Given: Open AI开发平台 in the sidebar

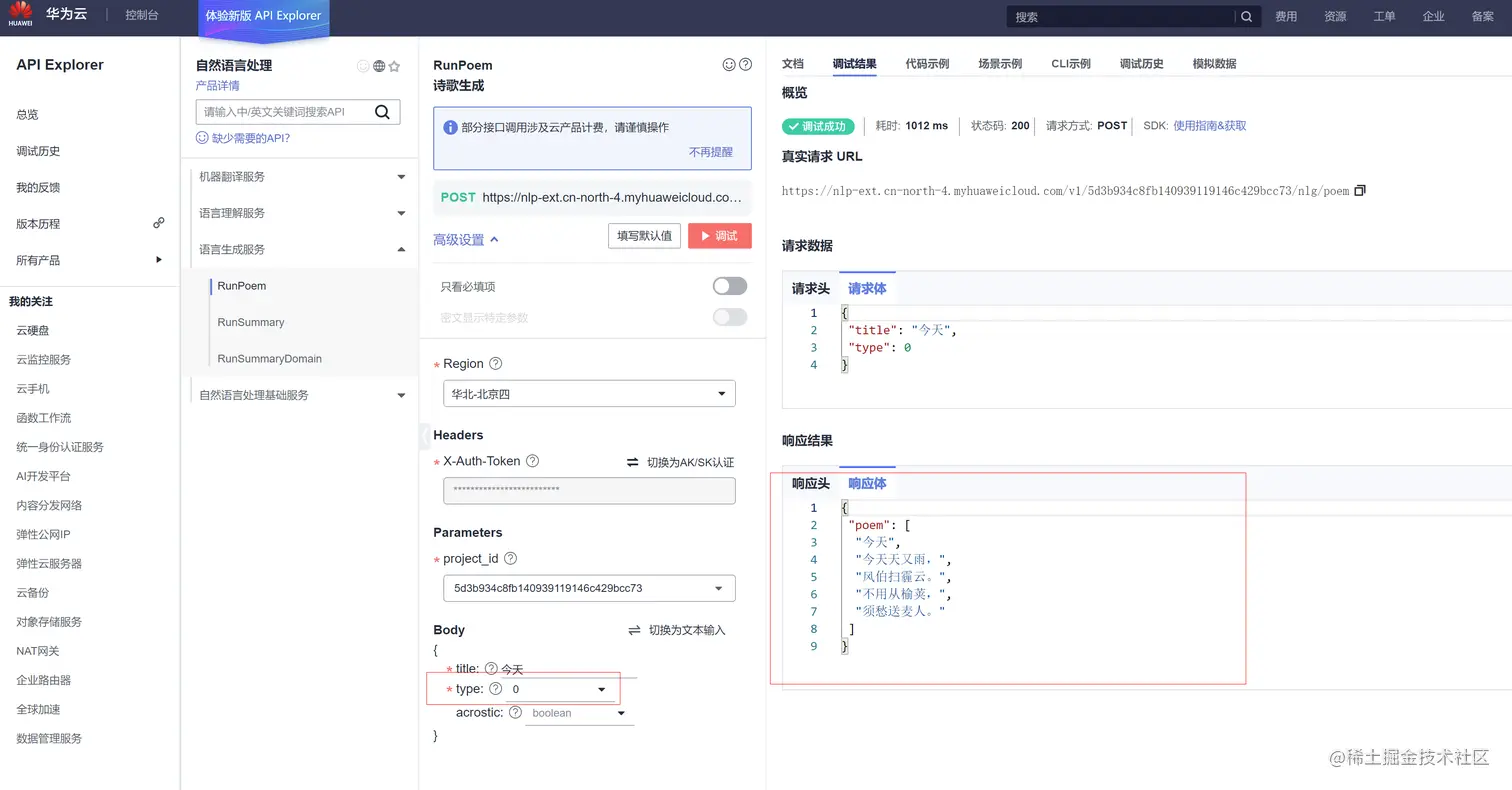Looking at the screenshot, I should pos(44,476).
